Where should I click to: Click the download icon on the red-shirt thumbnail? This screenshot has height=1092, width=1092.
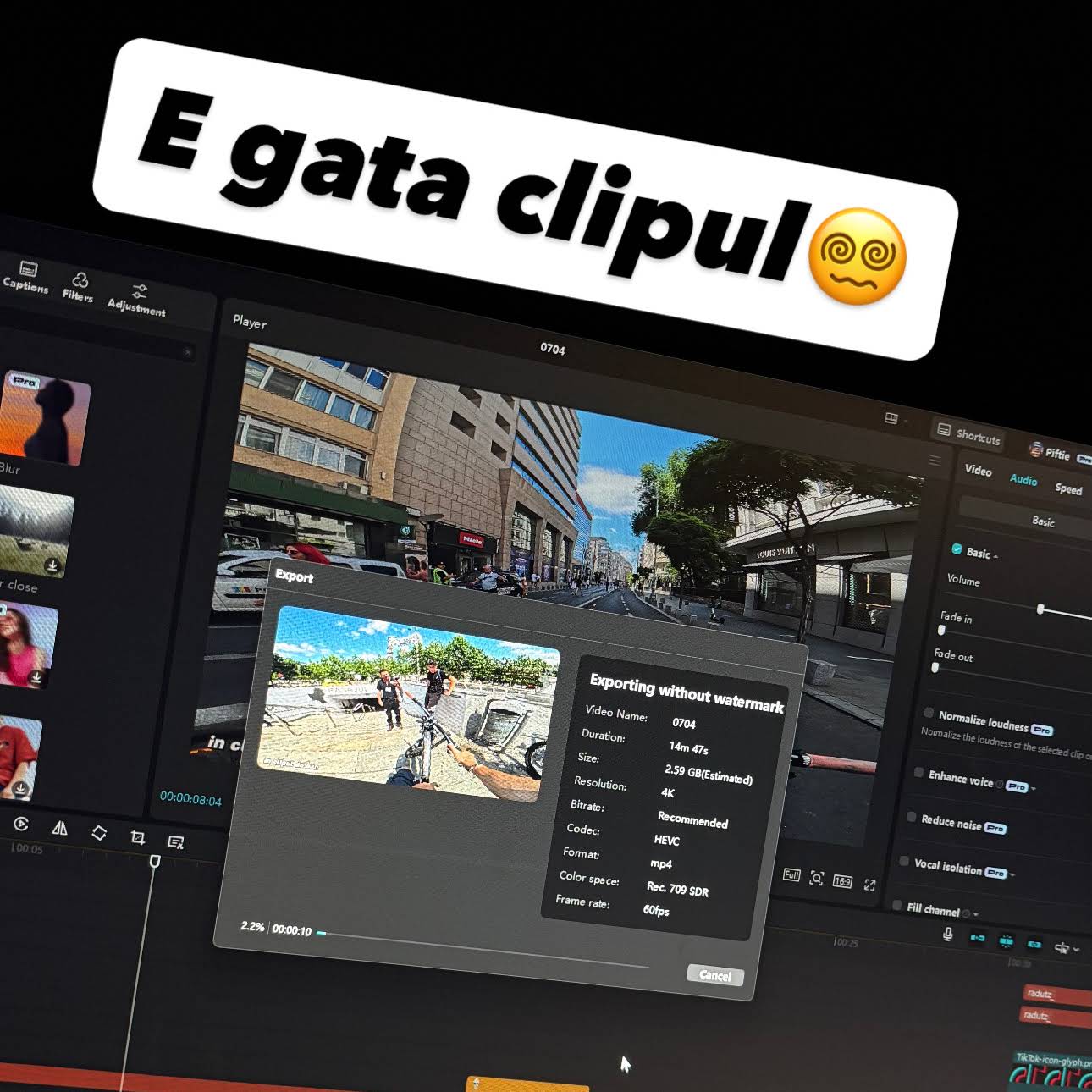[x=21, y=790]
